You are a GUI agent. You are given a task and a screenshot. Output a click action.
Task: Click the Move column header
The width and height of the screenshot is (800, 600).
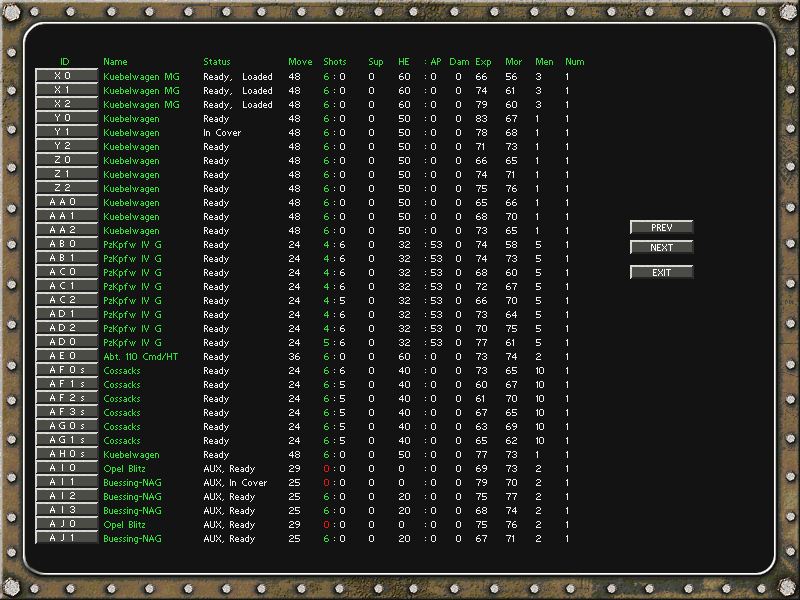300,62
